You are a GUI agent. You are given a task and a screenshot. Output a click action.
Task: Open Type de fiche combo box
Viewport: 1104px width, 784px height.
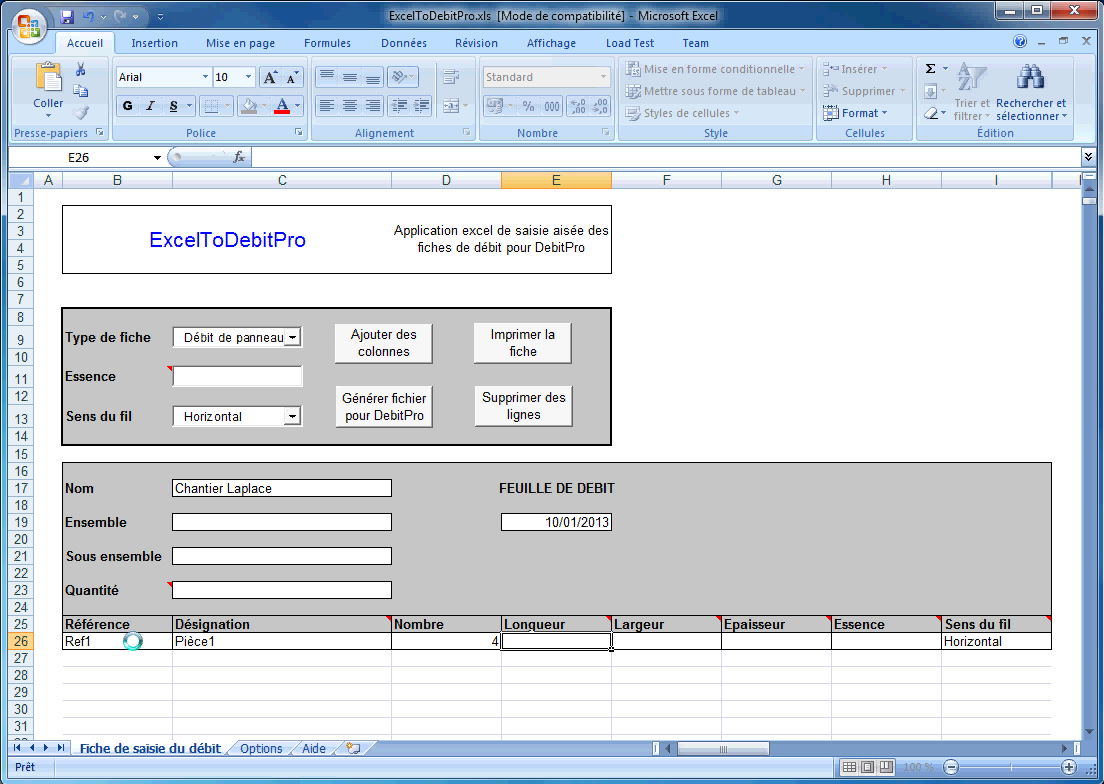293,338
